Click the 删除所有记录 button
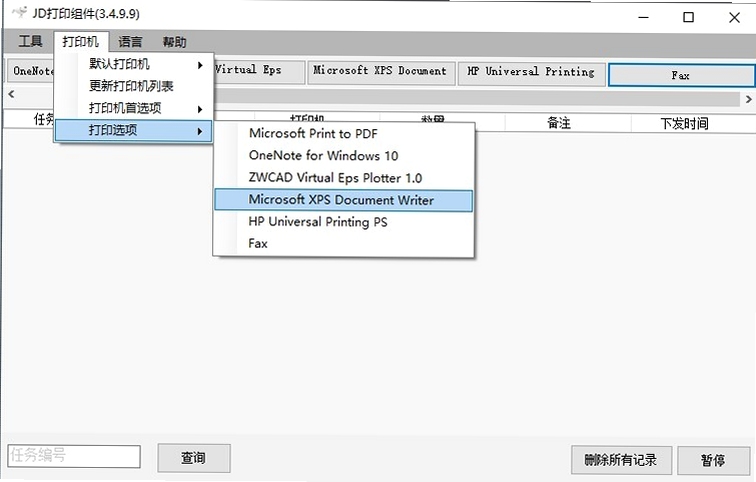 pos(621,460)
